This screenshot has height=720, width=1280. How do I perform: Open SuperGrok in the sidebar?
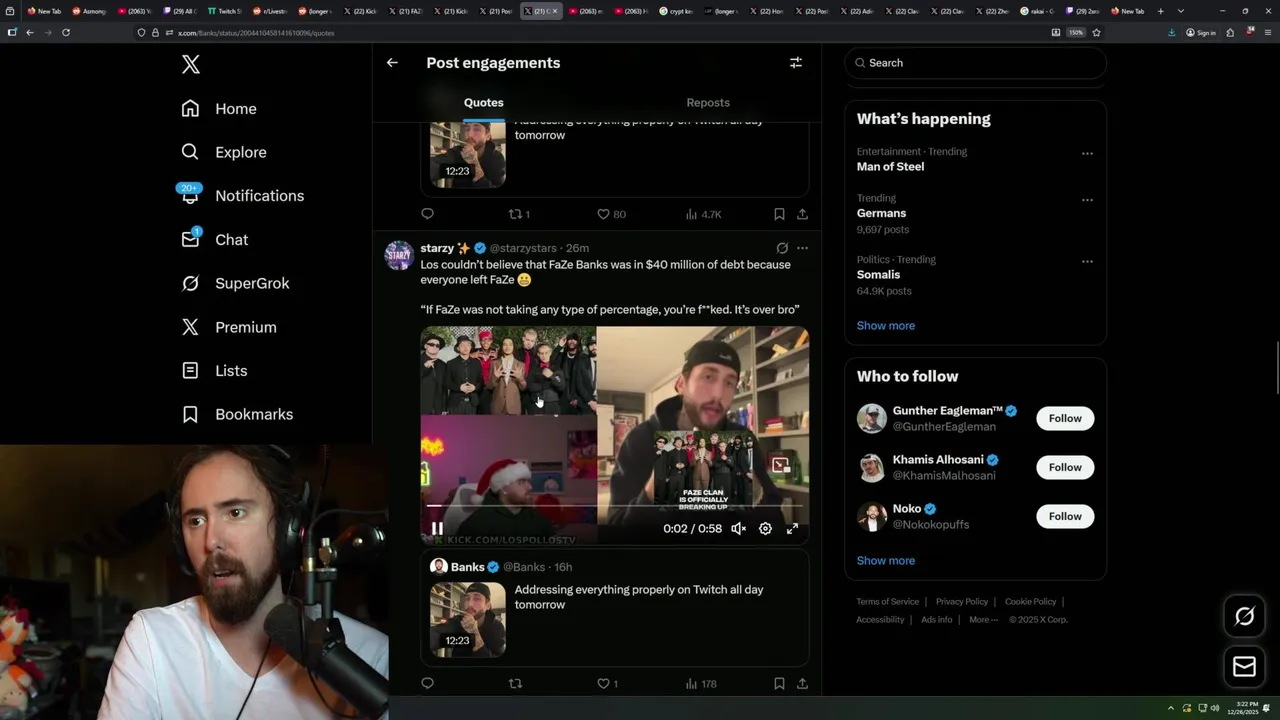(x=236, y=283)
